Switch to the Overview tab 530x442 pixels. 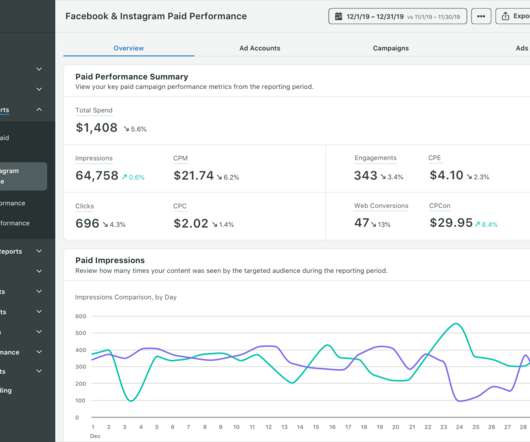tap(129, 48)
